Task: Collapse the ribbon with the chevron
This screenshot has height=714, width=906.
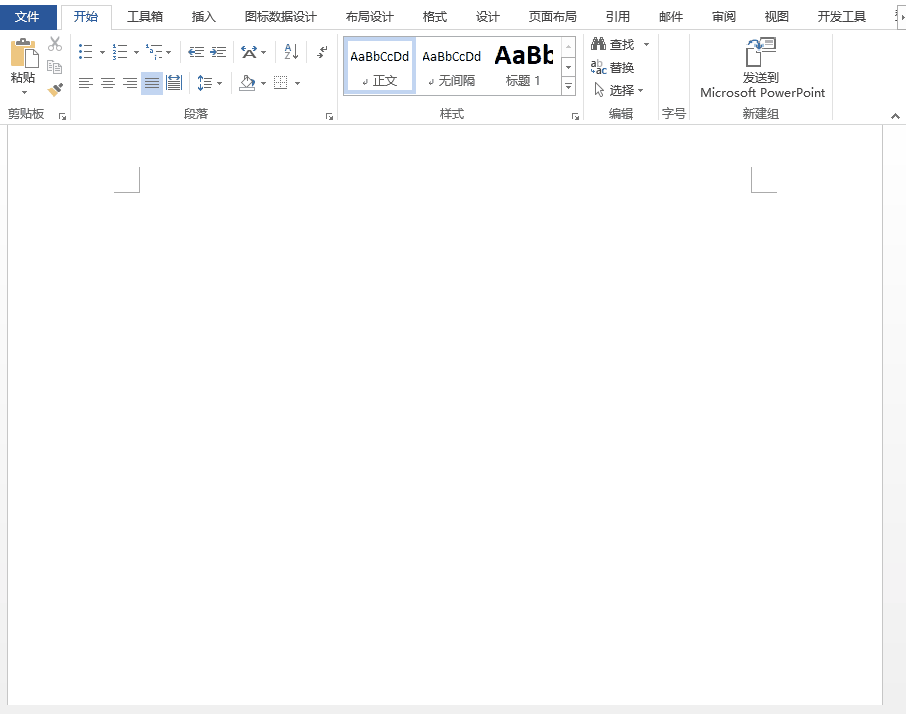Action: tap(895, 114)
